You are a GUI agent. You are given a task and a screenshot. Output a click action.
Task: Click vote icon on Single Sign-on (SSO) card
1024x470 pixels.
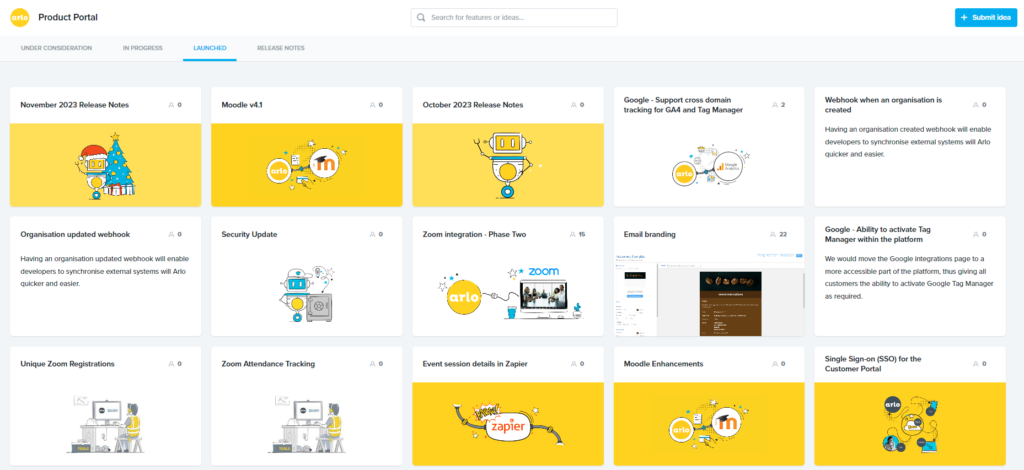[976, 364]
